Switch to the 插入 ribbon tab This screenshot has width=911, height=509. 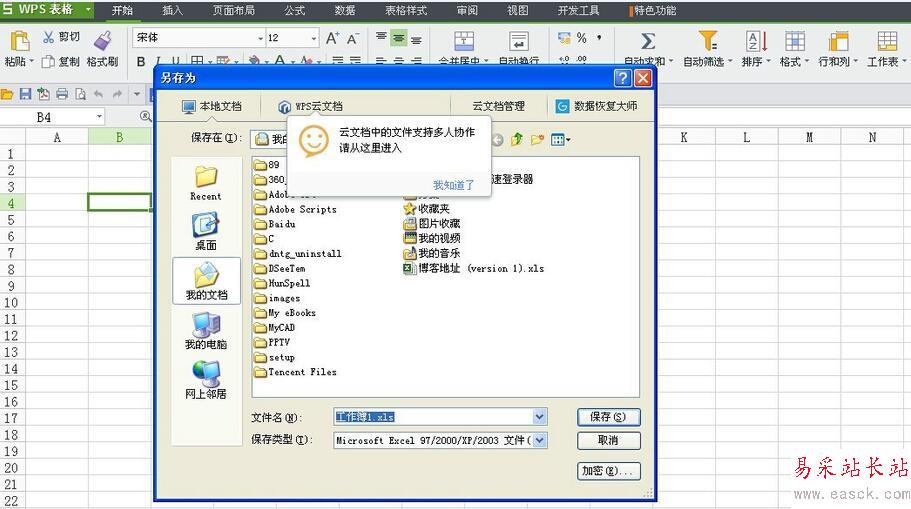click(x=172, y=10)
